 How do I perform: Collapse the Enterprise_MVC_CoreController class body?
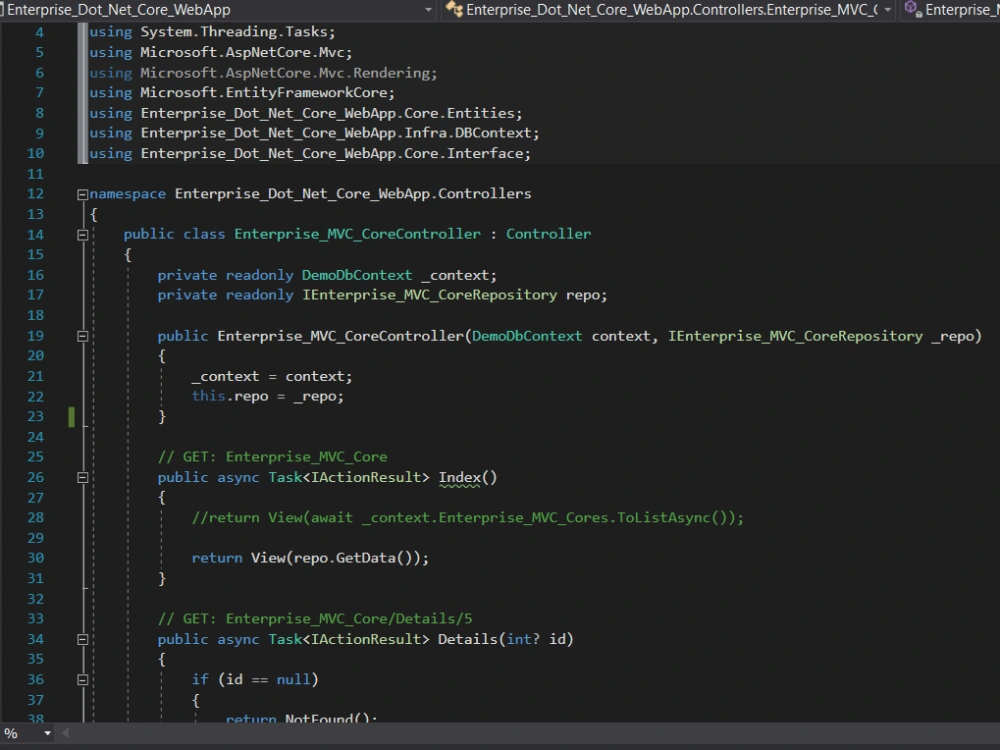click(84, 233)
